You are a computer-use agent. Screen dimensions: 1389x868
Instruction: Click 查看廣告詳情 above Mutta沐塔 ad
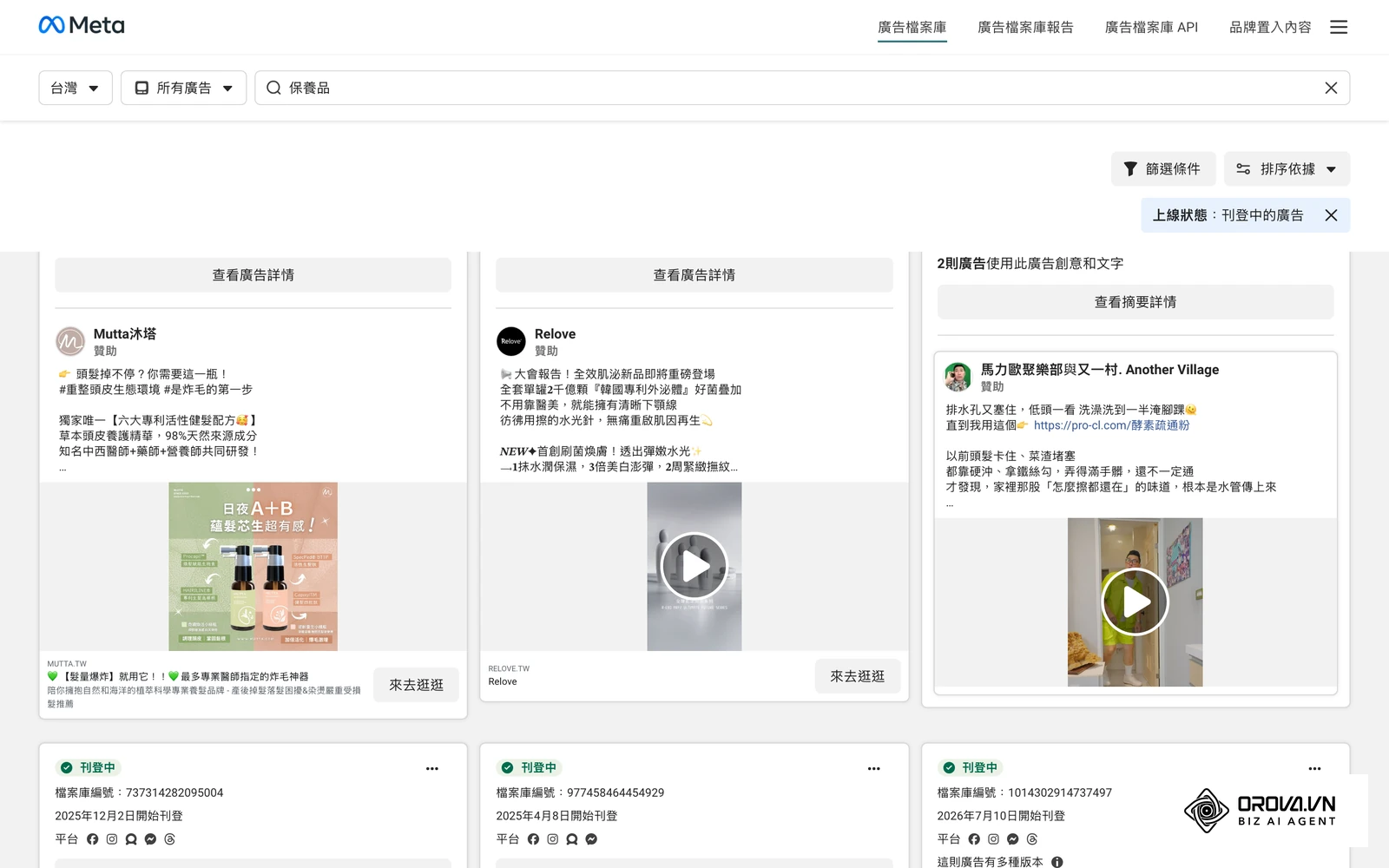click(x=253, y=275)
